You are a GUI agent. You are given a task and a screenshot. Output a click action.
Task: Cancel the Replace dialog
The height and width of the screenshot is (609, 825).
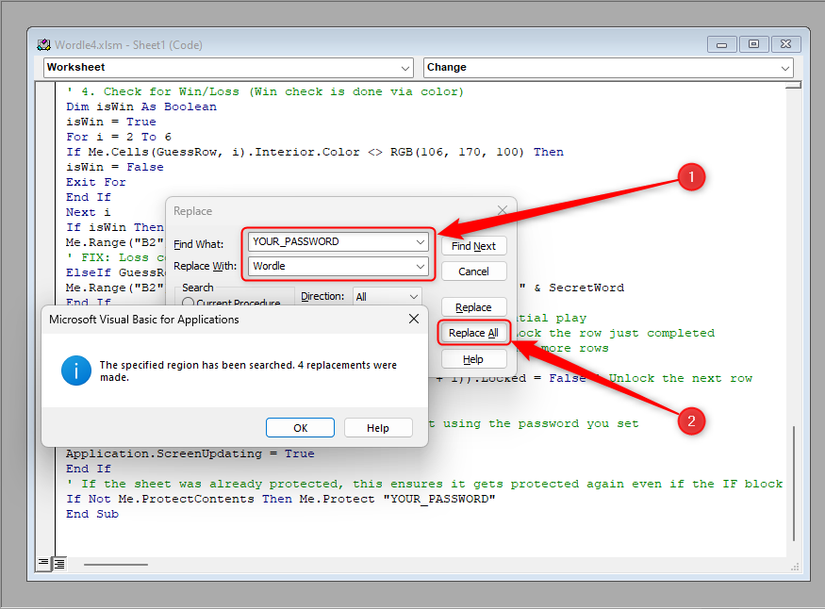coord(473,270)
